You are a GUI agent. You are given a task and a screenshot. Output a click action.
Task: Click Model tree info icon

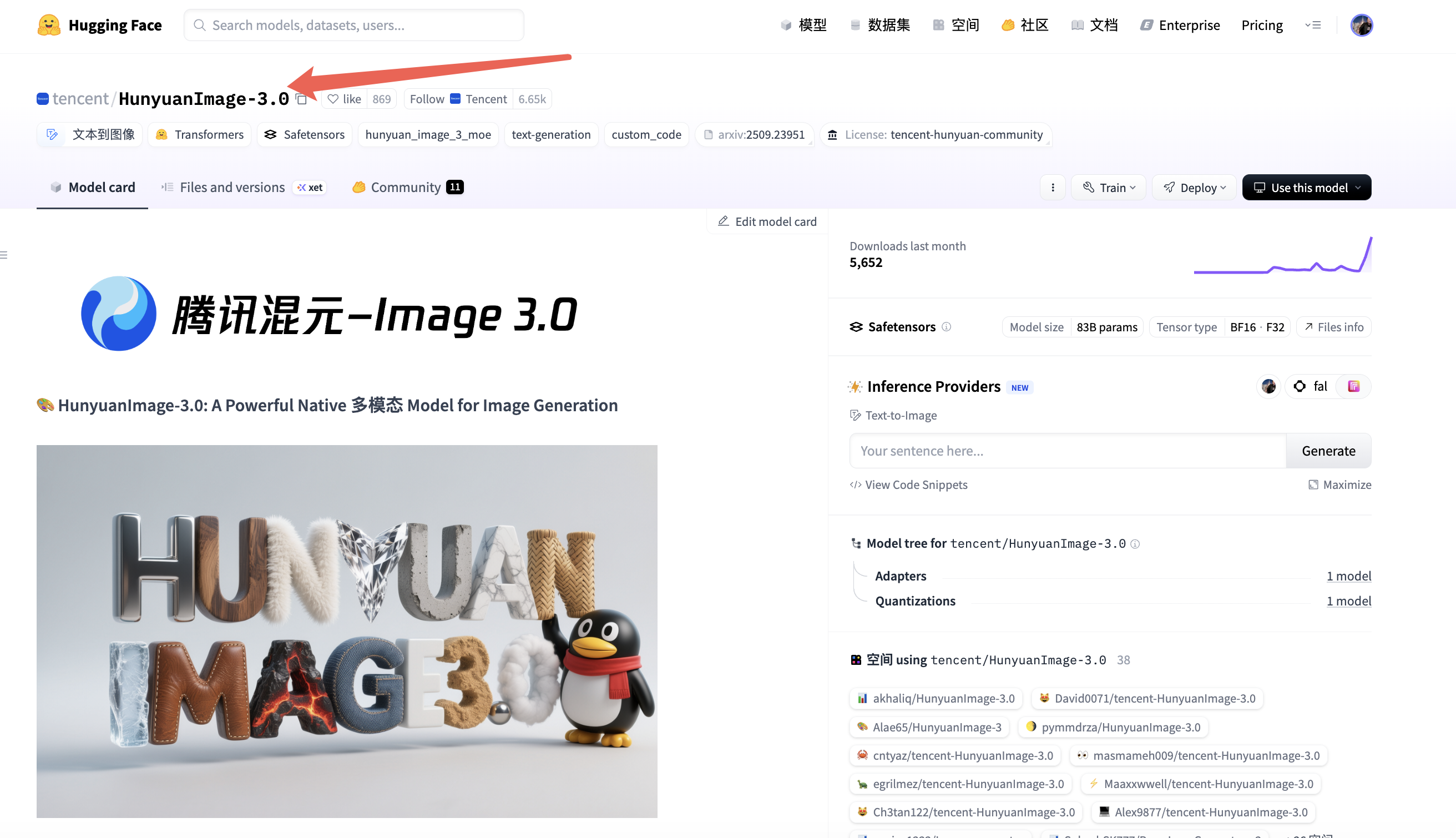point(1134,544)
